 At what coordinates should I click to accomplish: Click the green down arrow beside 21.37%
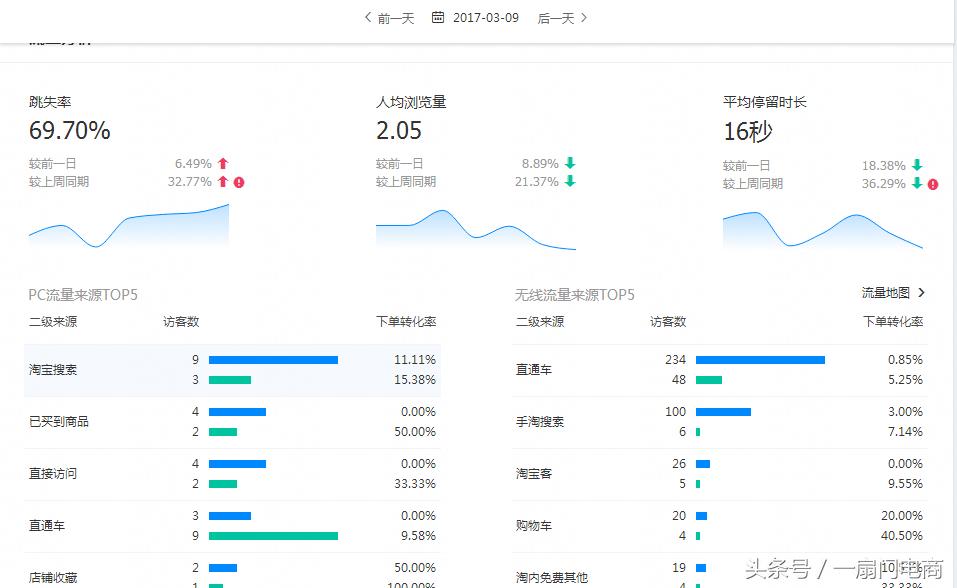(571, 181)
